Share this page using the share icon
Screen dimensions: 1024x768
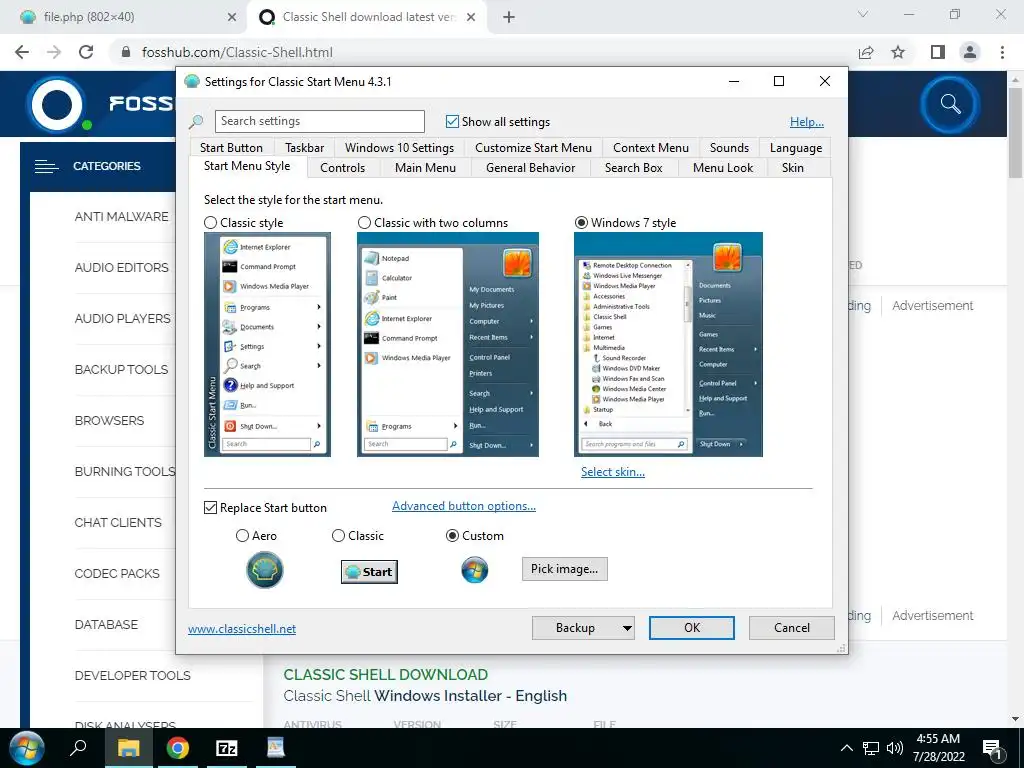tap(866, 52)
